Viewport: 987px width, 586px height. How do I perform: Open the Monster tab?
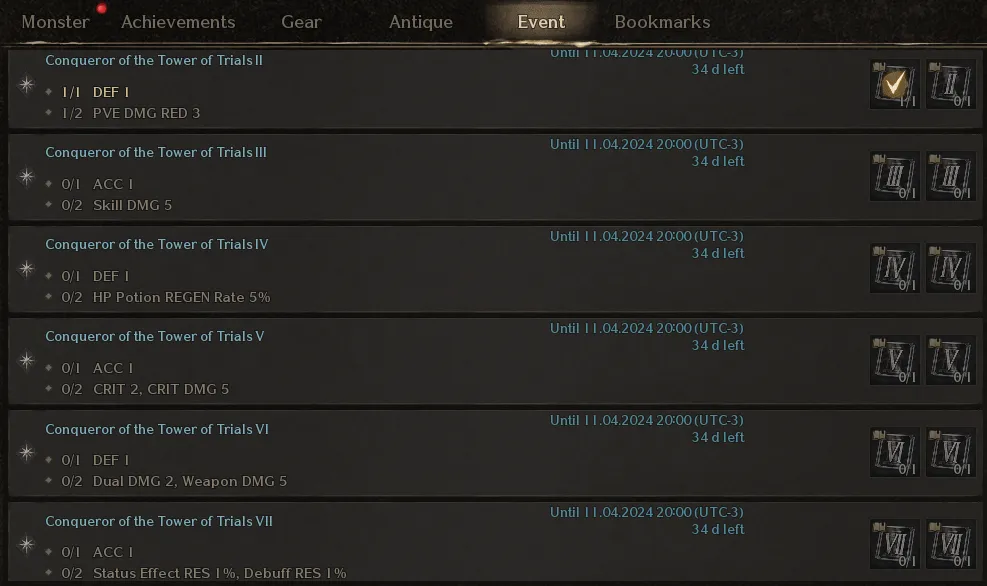55,22
